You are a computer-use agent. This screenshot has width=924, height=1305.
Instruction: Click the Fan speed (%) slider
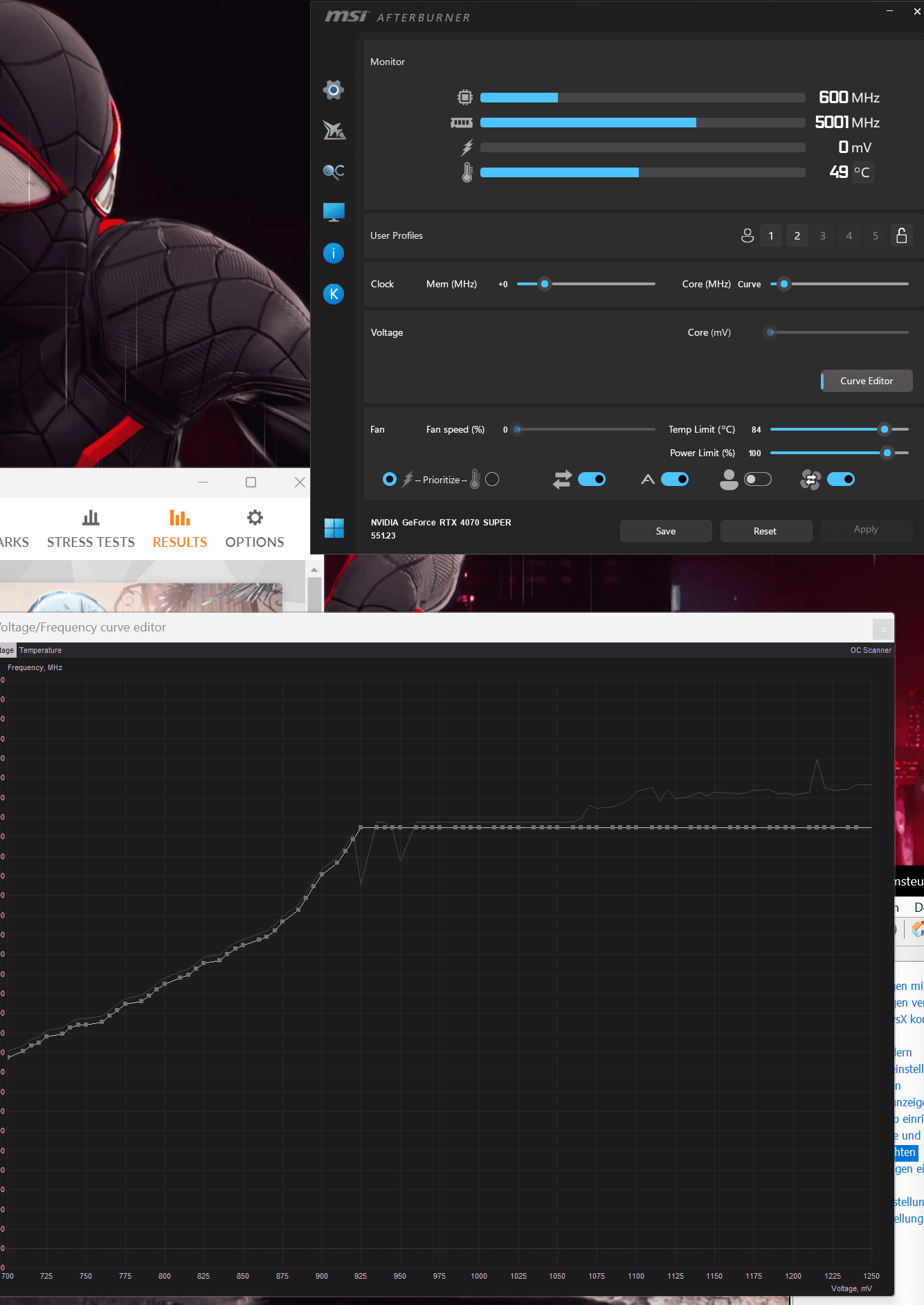[x=586, y=429]
